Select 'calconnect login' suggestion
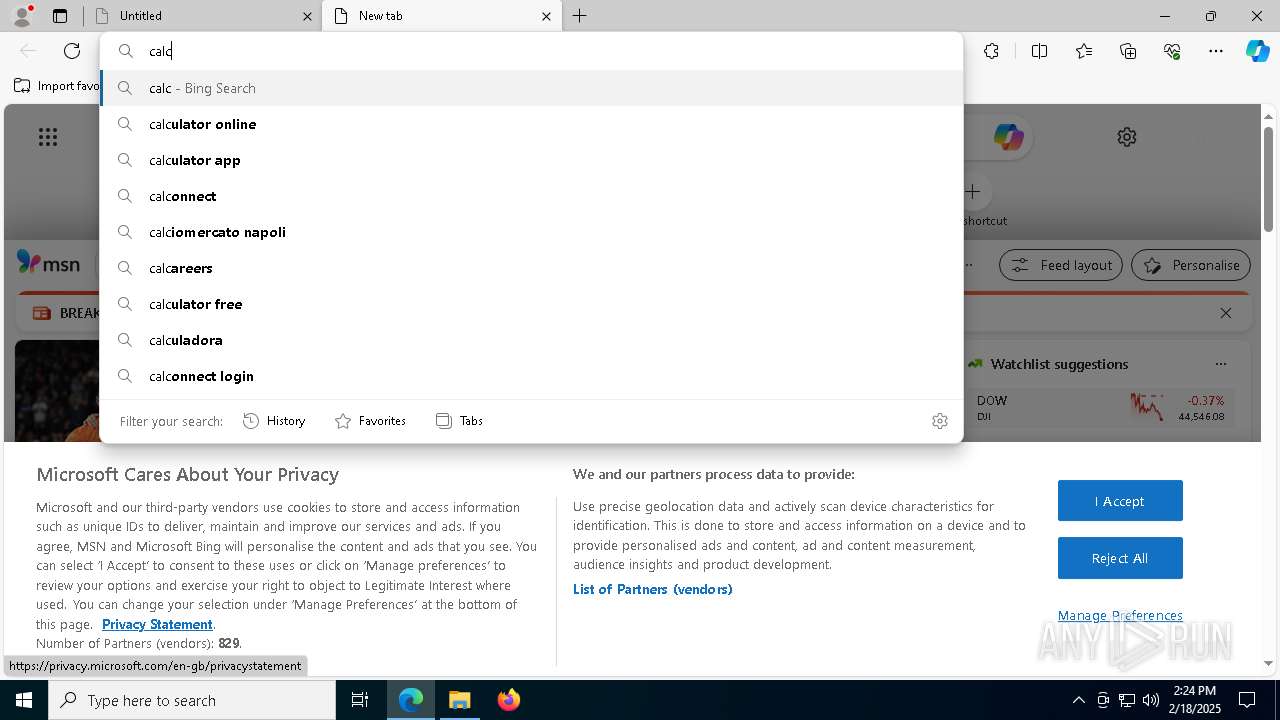Screen dimensions: 1280x720 [x=532, y=376]
